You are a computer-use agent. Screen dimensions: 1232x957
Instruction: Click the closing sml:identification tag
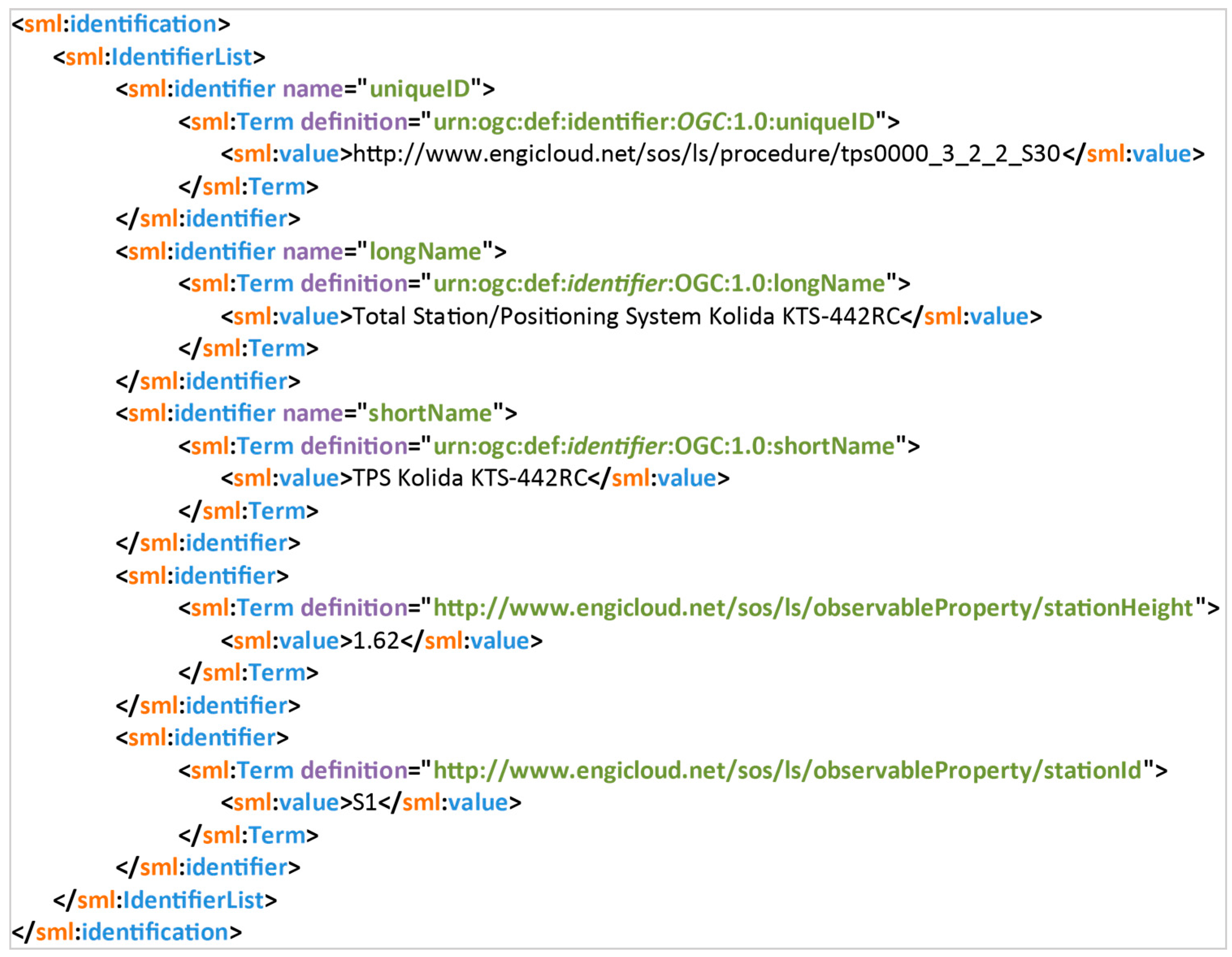(126, 932)
